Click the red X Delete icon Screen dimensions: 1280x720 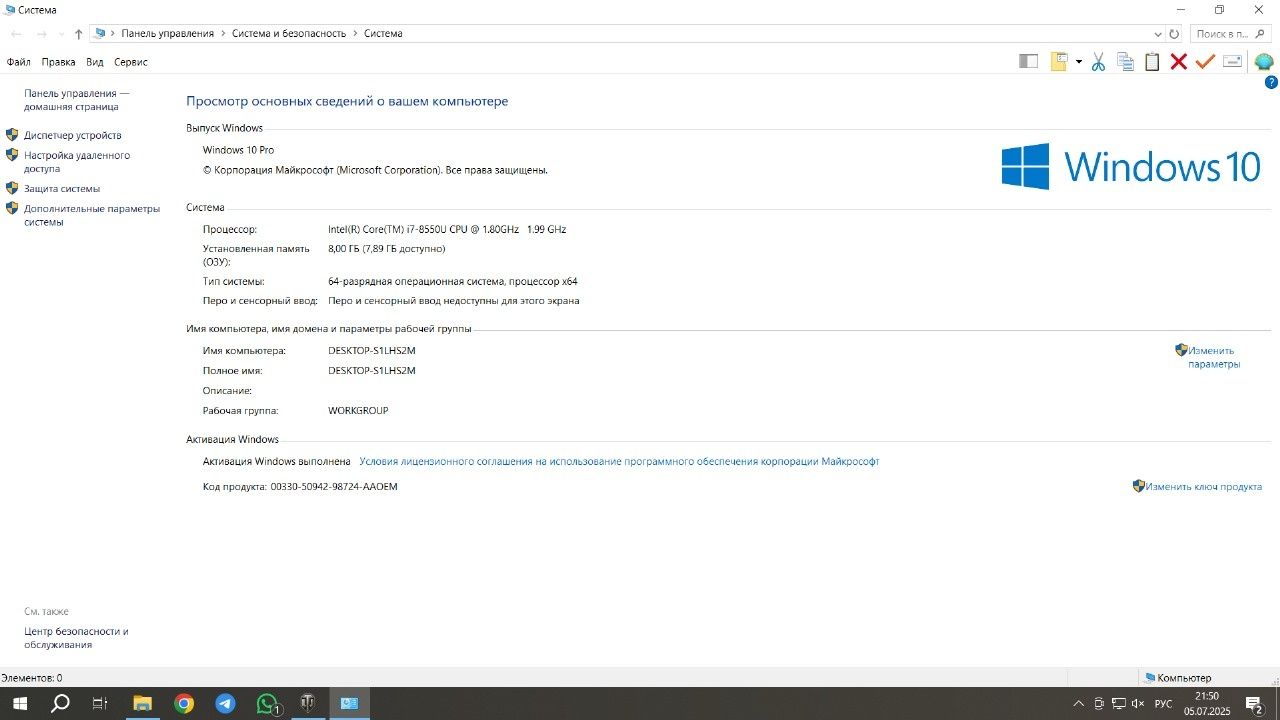(1179, 62)
